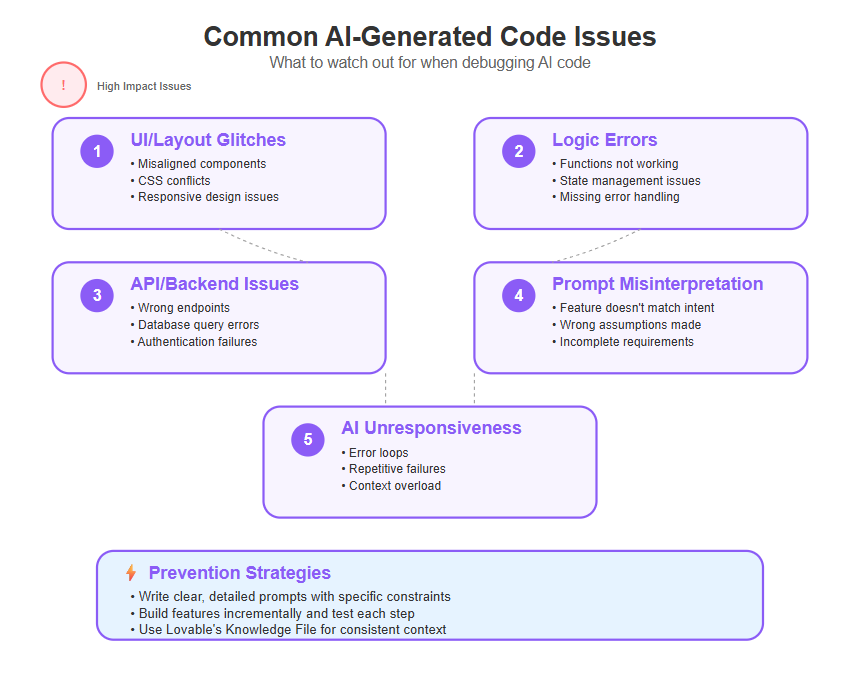861x687 pixels.
Task: Click the AI Unresponsiveness heading
Action: point(431,428)
